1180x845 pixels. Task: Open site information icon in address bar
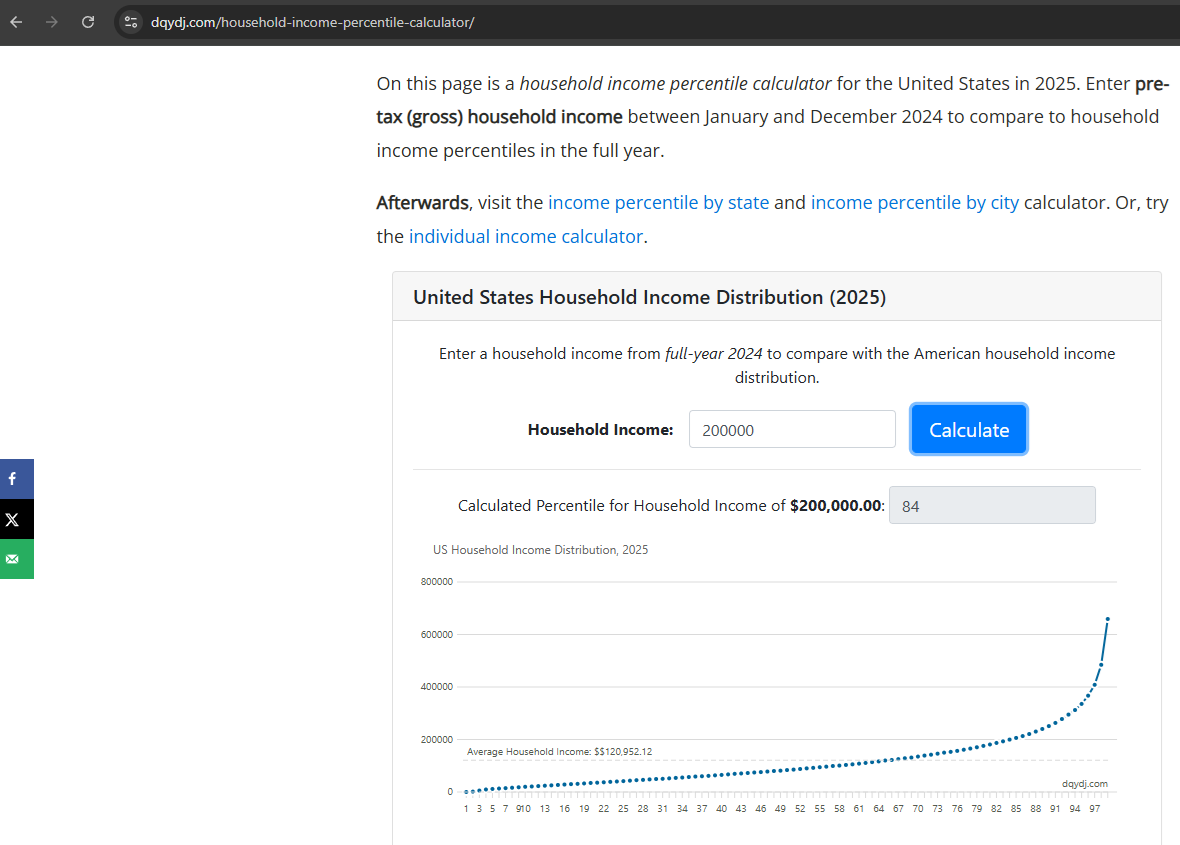click(x=131, y=22)
